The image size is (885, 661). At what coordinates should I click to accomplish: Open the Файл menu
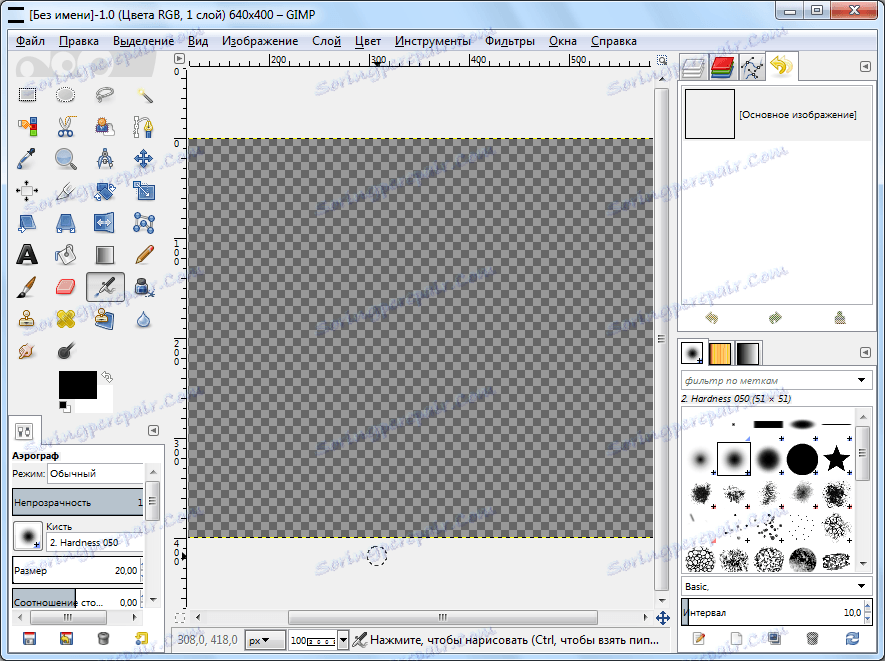coord(30,41)
